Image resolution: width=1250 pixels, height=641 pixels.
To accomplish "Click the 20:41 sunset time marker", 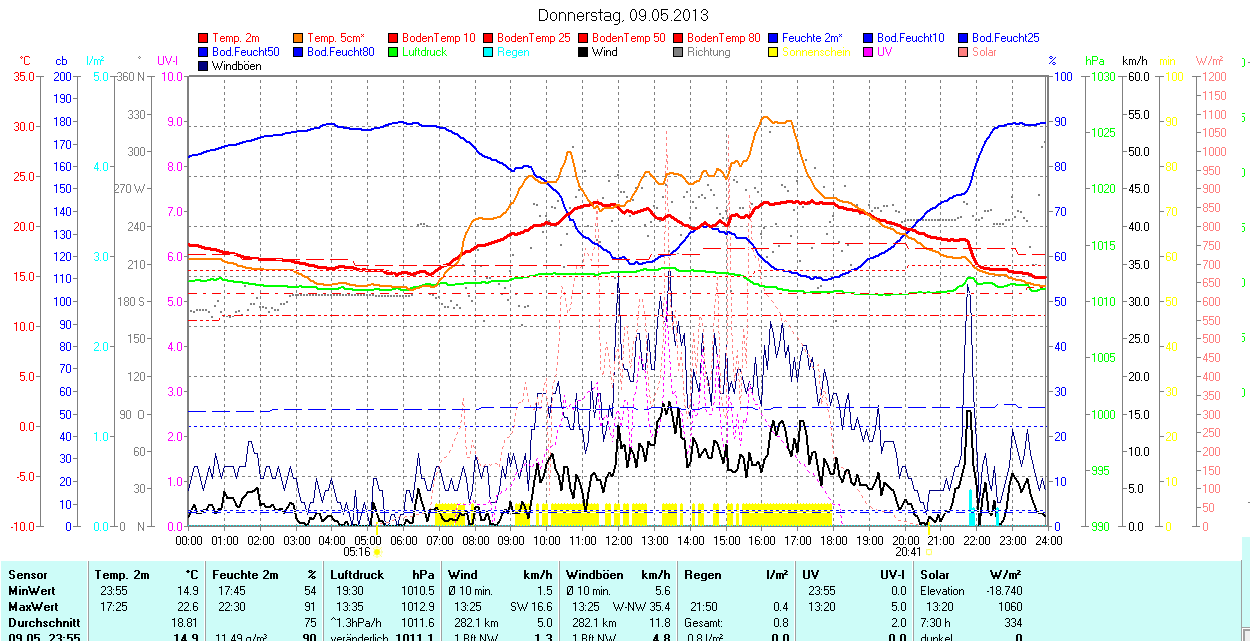I will (x=908, y=551).
